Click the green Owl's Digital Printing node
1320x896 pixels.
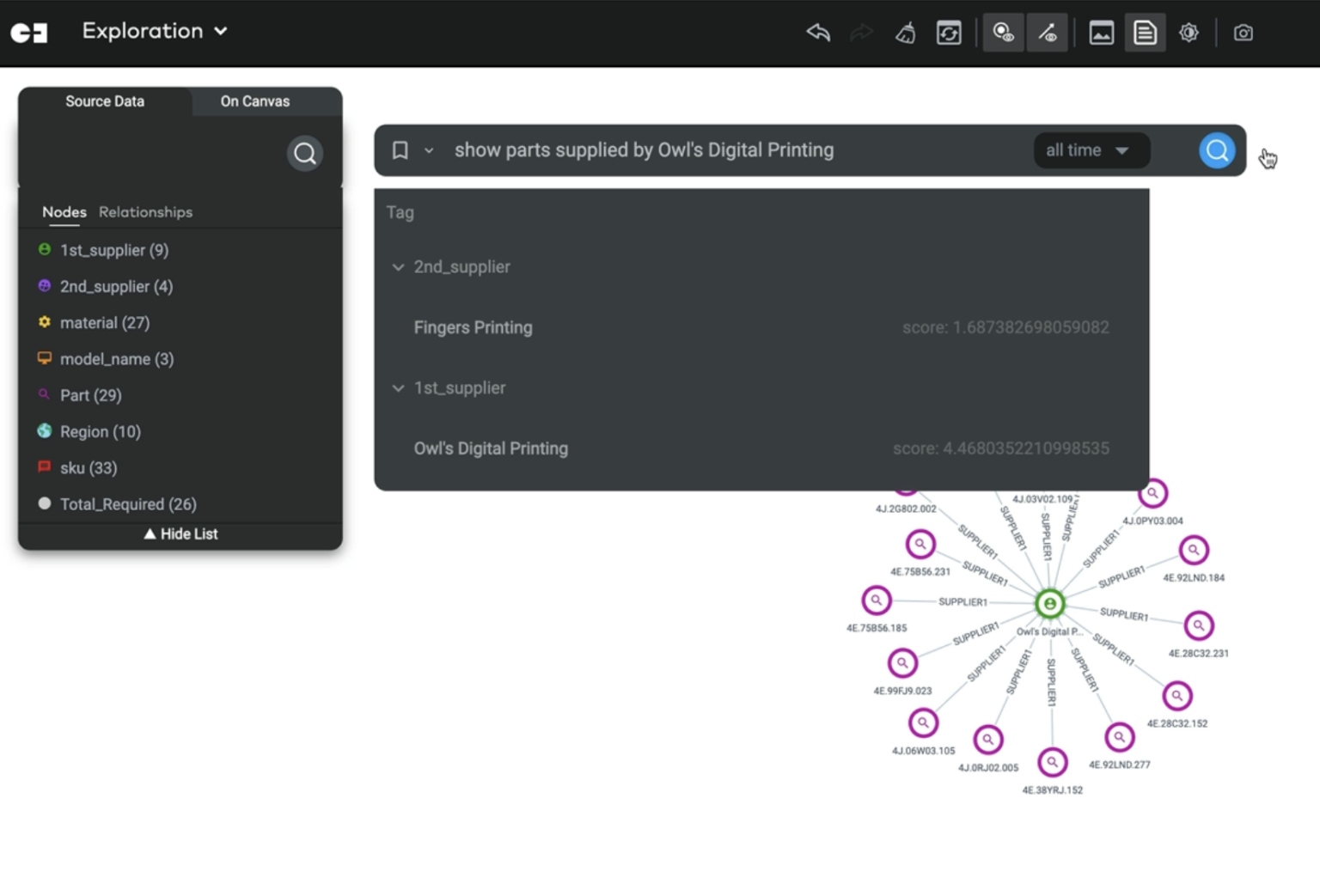(1049, 604)
